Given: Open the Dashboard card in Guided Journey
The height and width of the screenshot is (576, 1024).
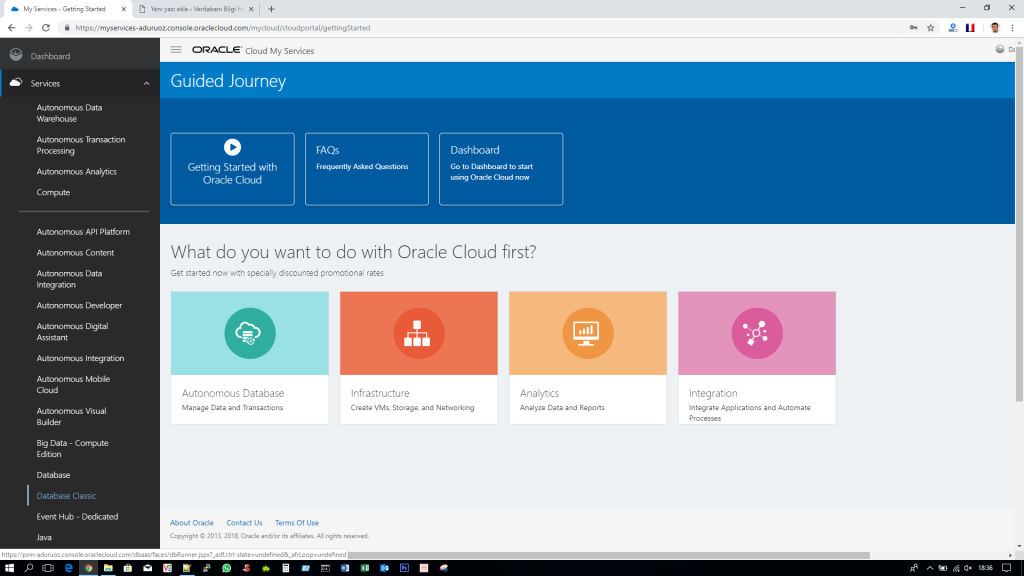Looking at the screenshot, I should point(501,169).
